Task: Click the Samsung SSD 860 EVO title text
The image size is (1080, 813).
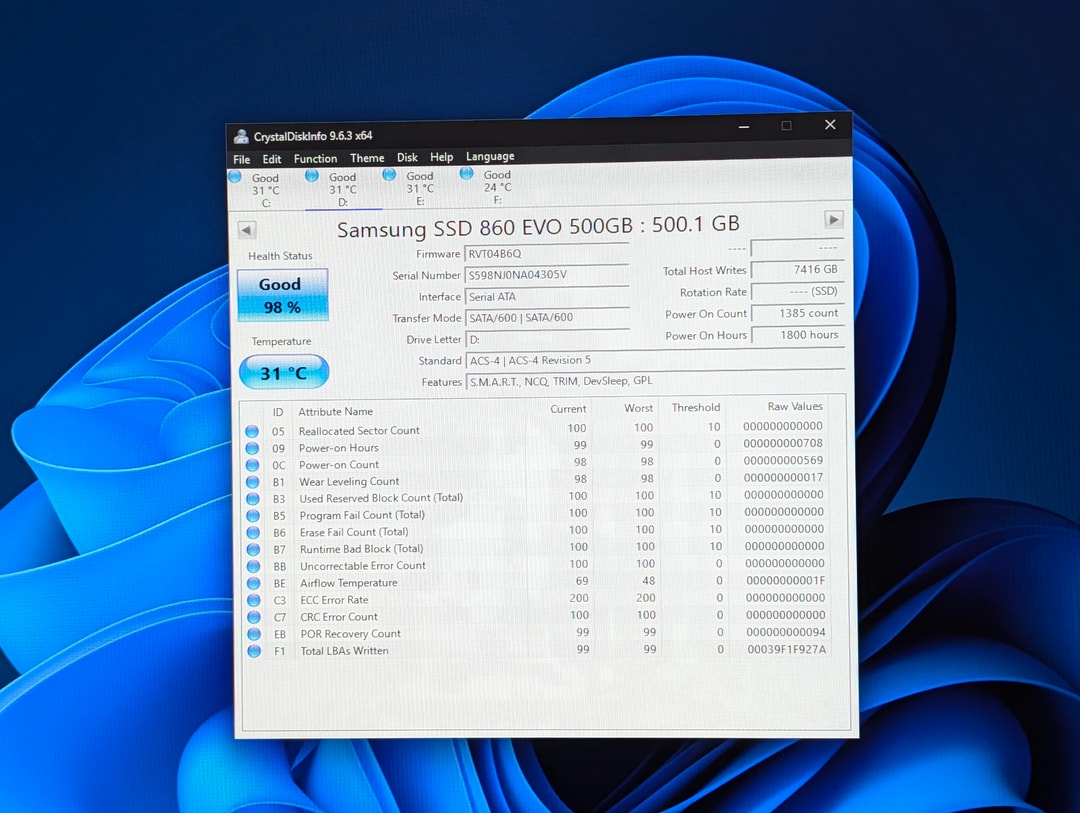Action: [x=538, y=227]
